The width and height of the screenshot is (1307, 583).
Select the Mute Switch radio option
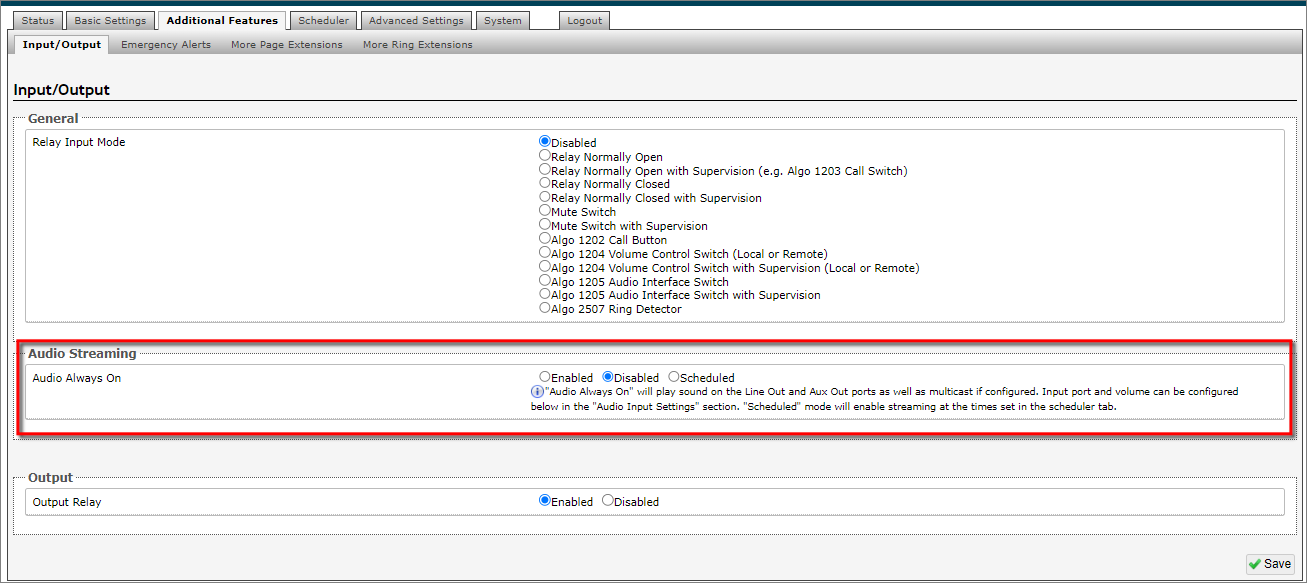pyautogui.click(x=545, y=211)
